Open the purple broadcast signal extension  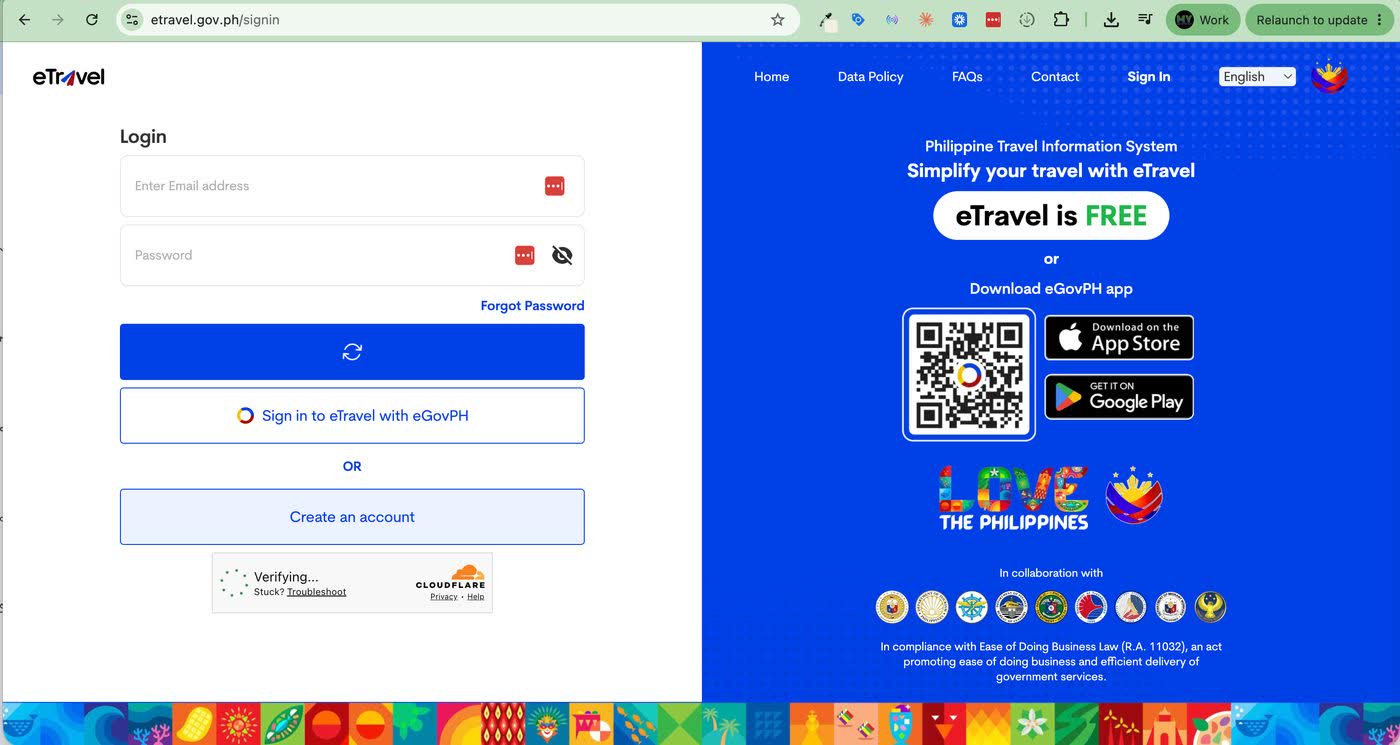(892, 20)
